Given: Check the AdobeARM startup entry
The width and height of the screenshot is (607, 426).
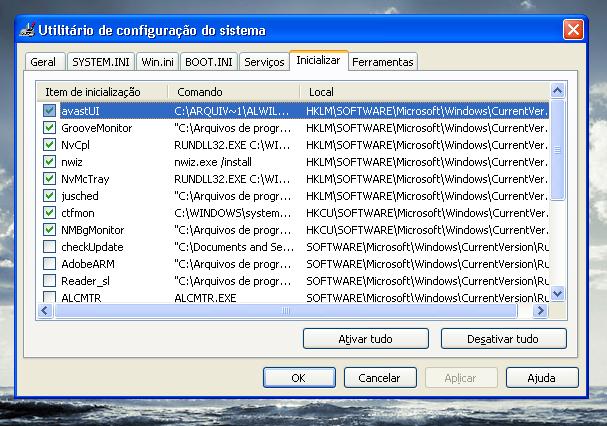Looking at the screenshot, I should click(x=50, y=264).
